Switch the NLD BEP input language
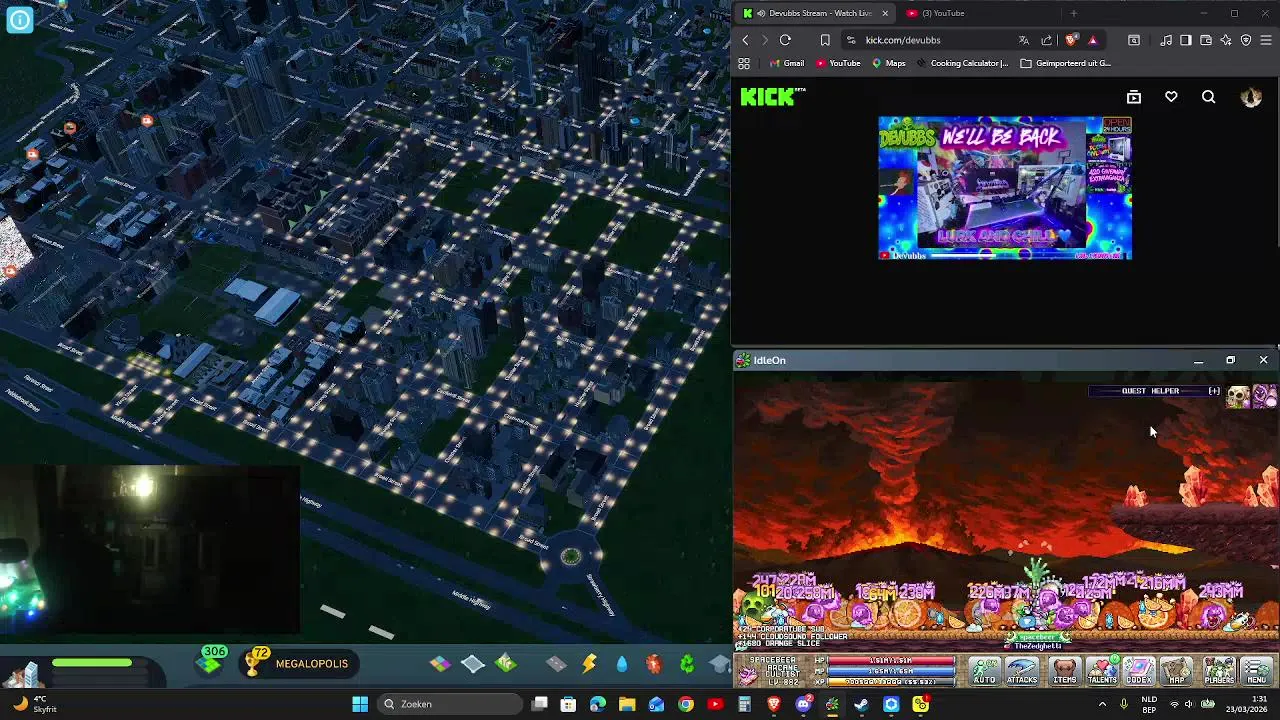 click(x=1150, y=704)
